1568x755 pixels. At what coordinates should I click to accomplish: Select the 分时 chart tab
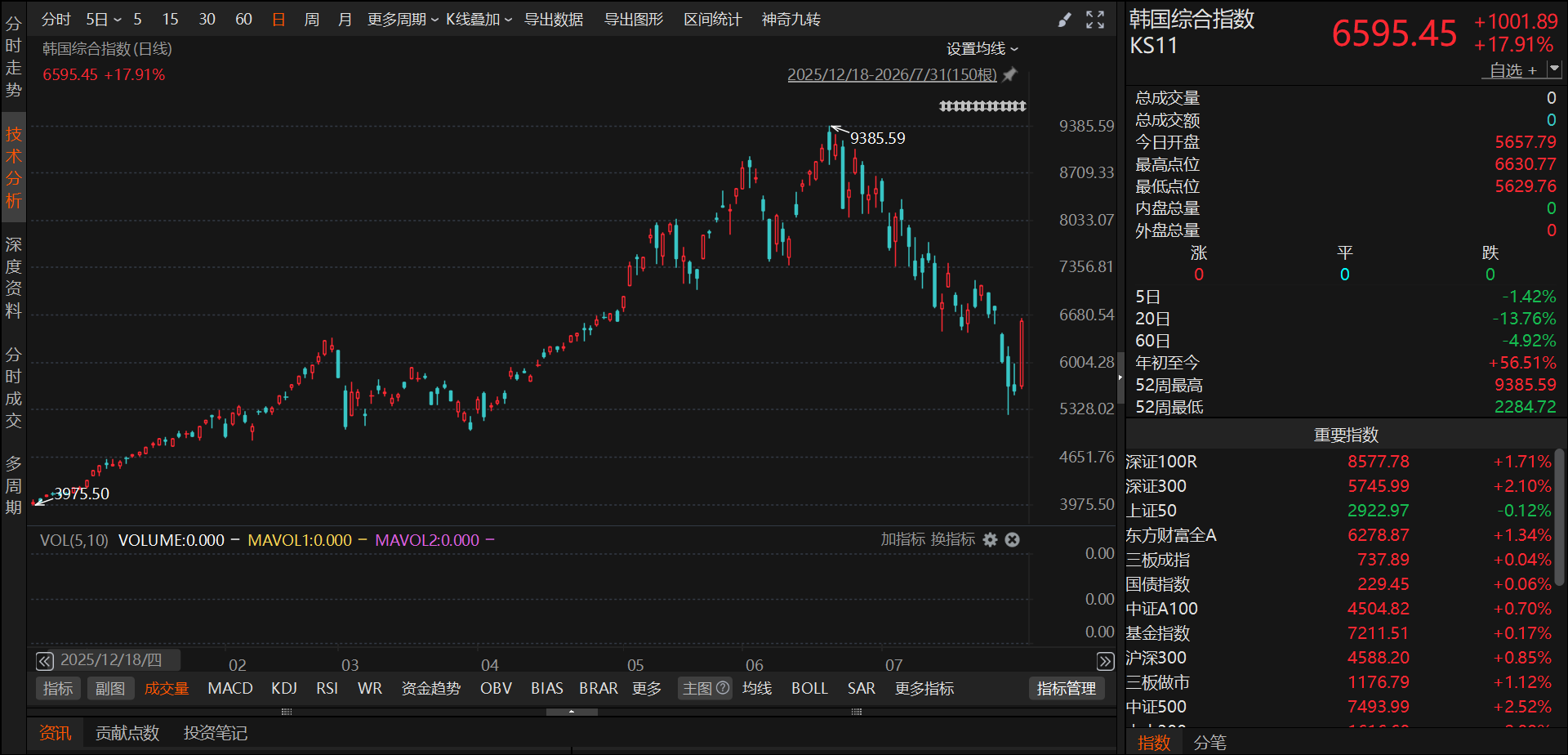click(x=56, y=19)
